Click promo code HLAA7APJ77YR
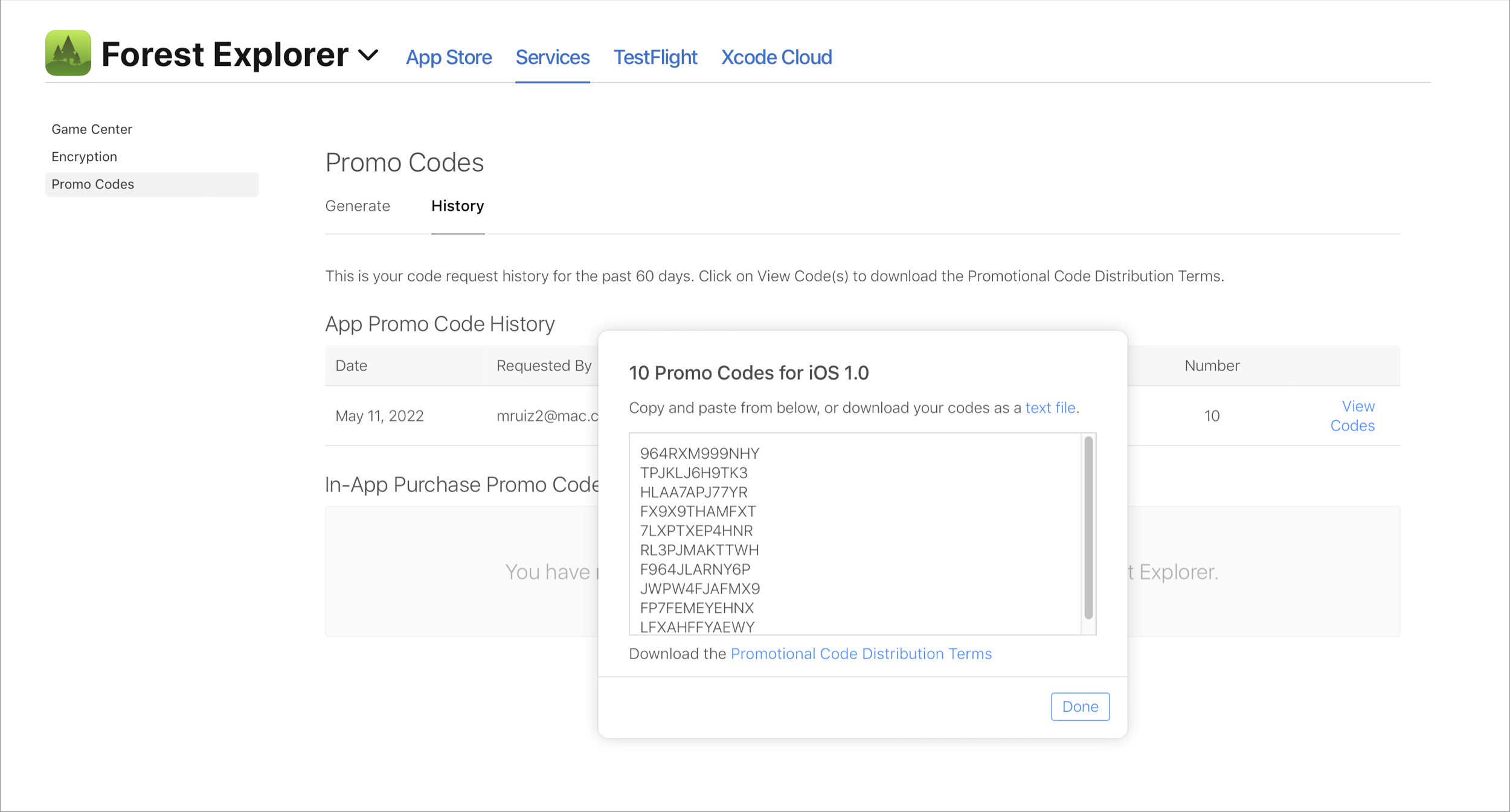Viewport: 1510px width, 812px height. [694, 492]
